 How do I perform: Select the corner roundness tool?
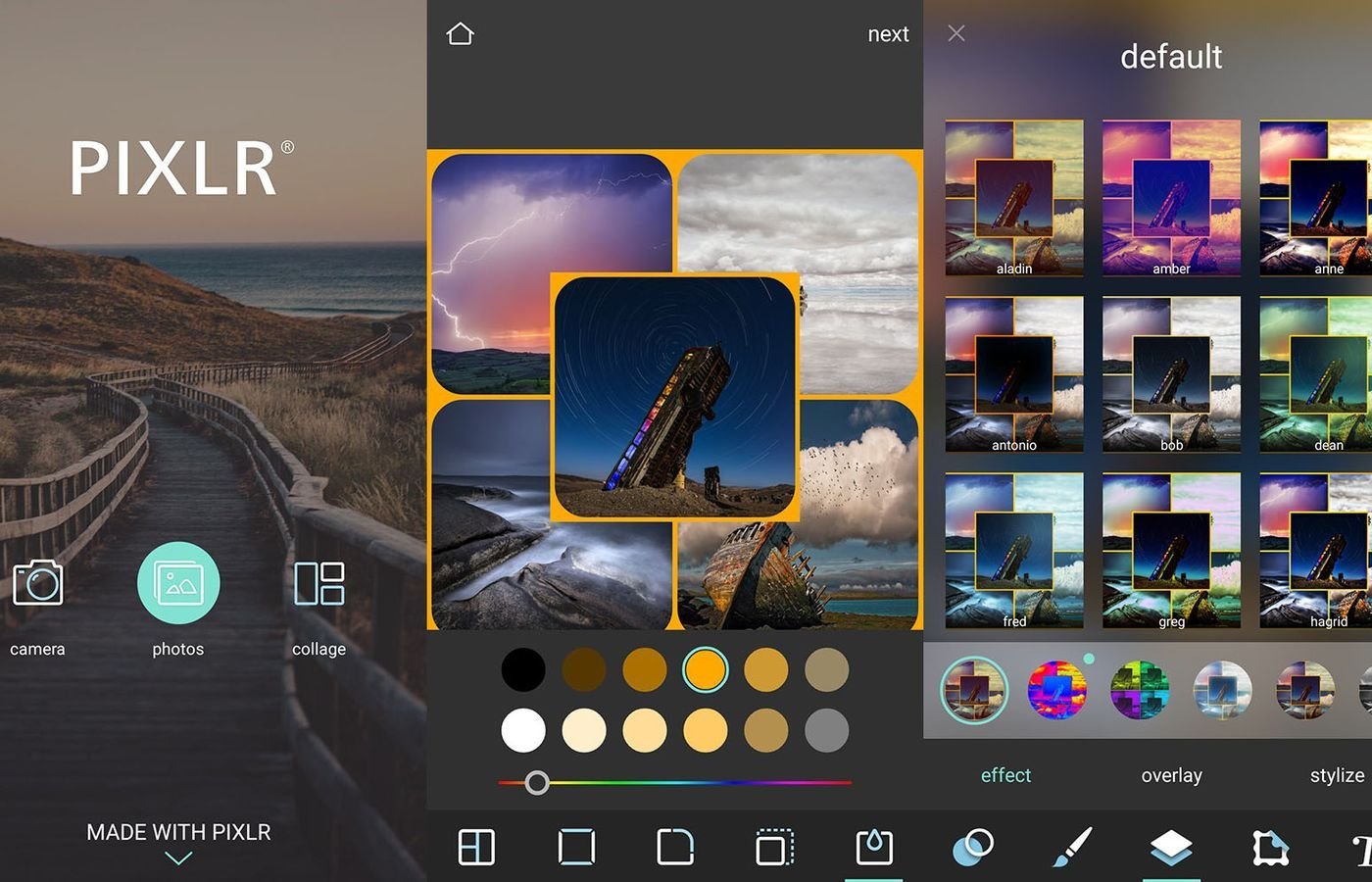(x=675, y=847)
